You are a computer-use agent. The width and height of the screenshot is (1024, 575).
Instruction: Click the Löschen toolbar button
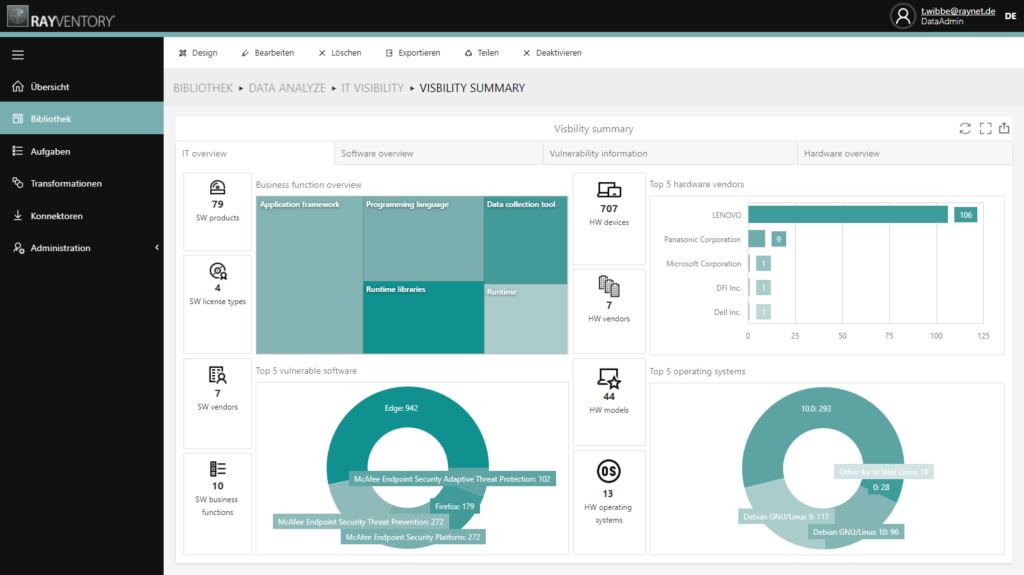click(x=340, y=53)
